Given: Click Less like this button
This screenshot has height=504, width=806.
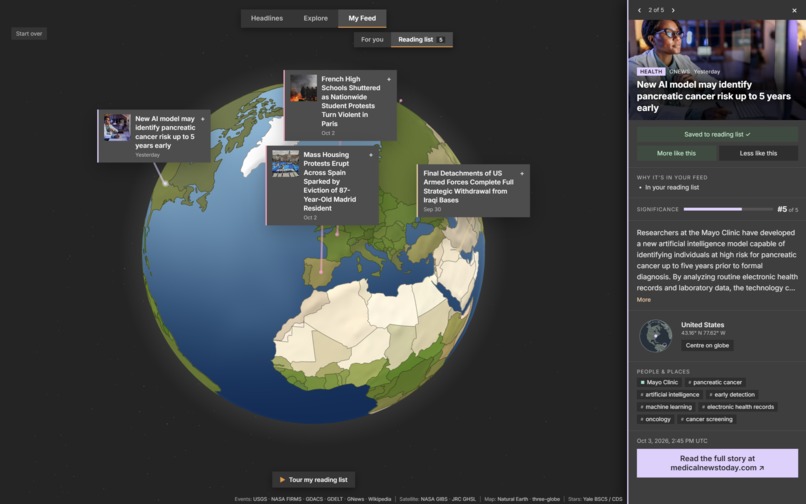Looking at the screenshot, I should 758,153.
